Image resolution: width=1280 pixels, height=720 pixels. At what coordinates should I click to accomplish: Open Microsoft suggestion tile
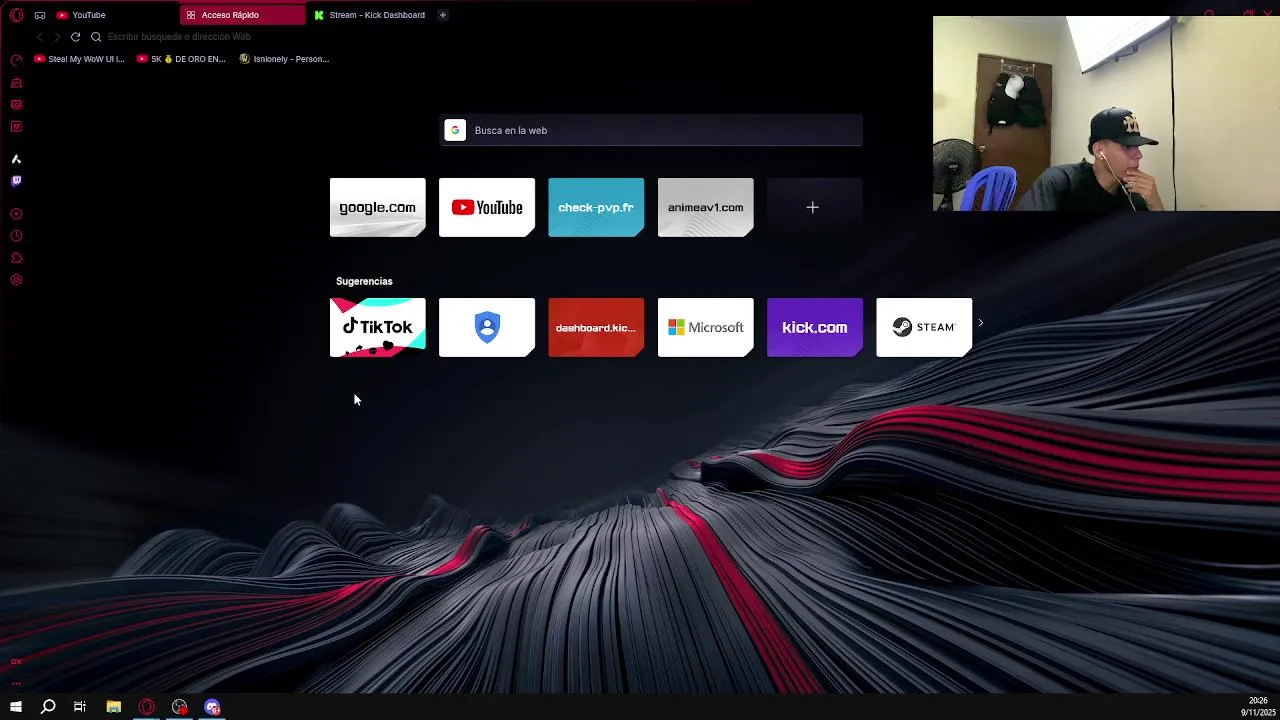(x=705, y=327)
